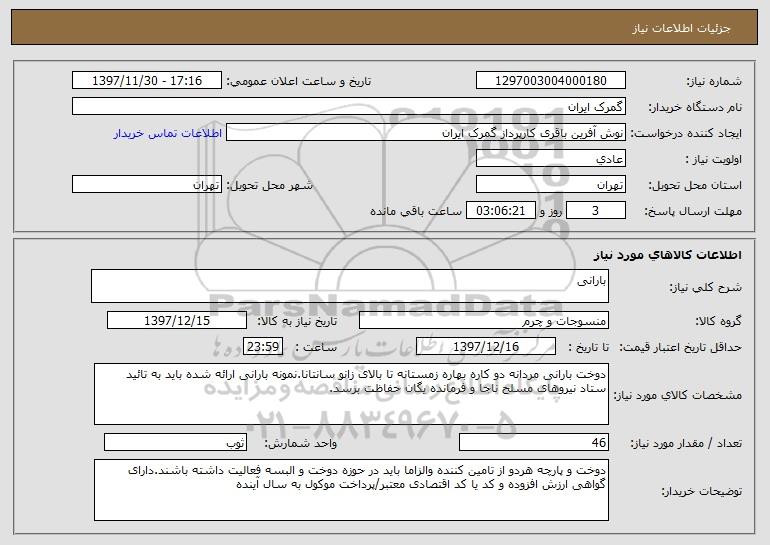This screenshot has height=545, width=770.
Task: Click the delivery province field تهران
Action: 550,184
